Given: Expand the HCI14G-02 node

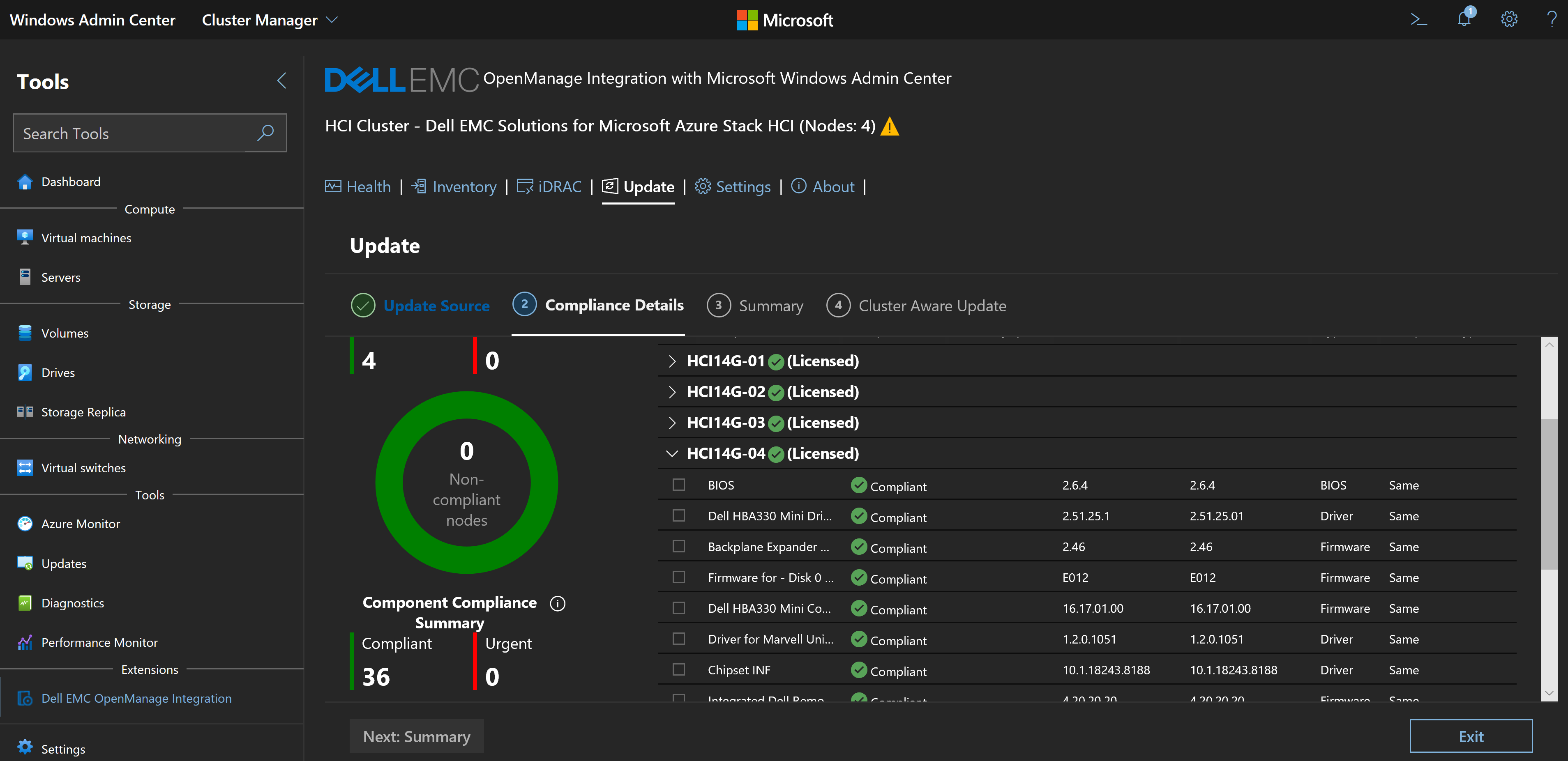Looking at the screenshot, I should tap(672, 392).
